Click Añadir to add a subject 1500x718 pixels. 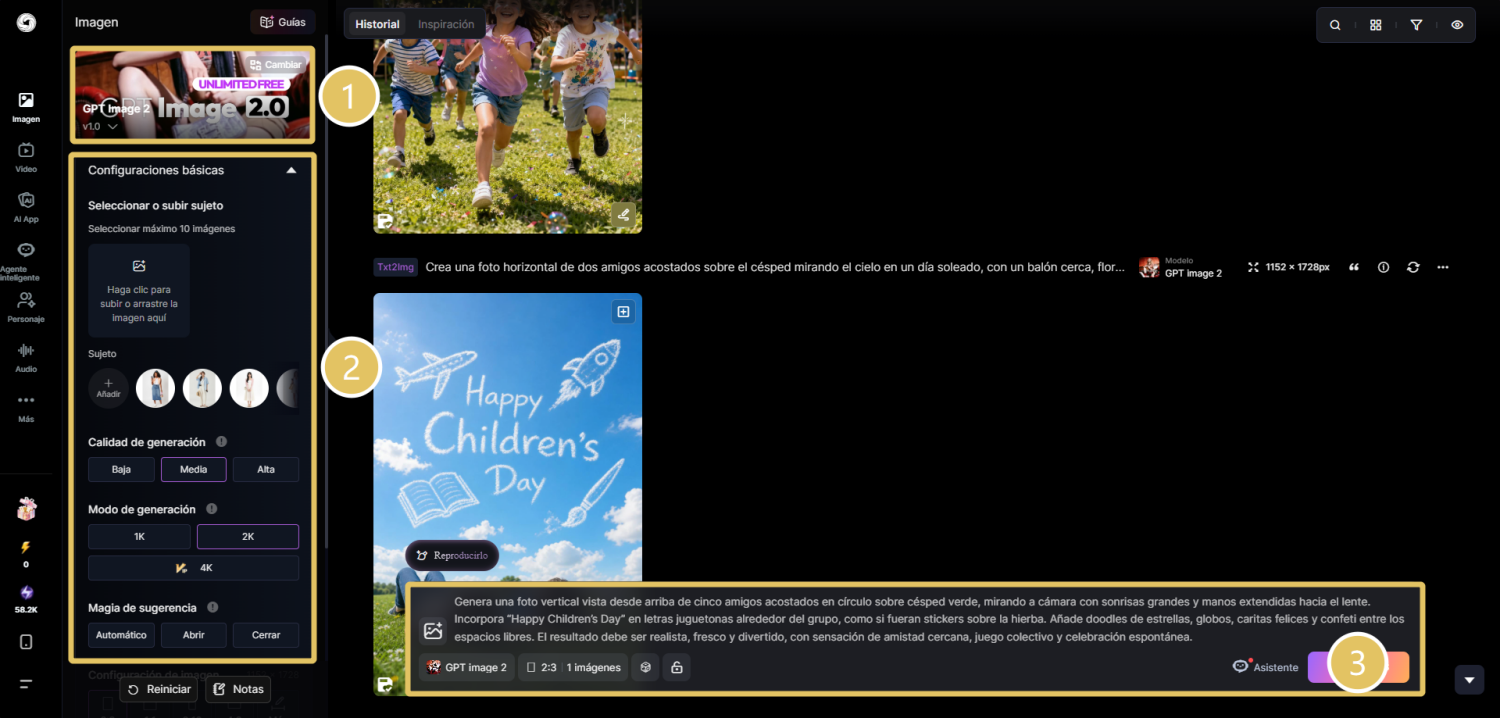point(108,388)
